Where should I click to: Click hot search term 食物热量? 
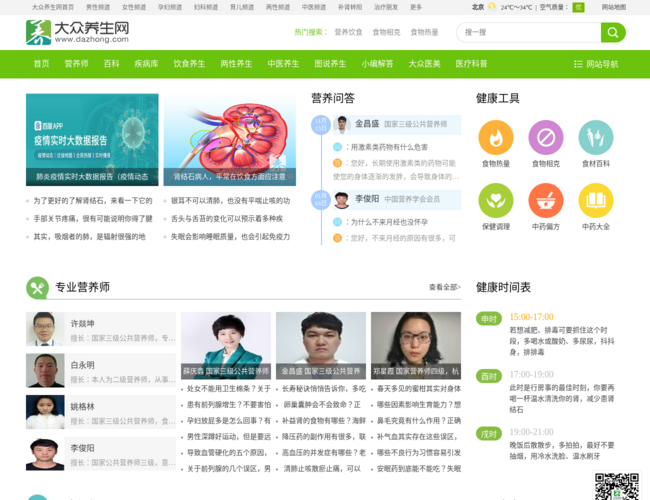424,32
